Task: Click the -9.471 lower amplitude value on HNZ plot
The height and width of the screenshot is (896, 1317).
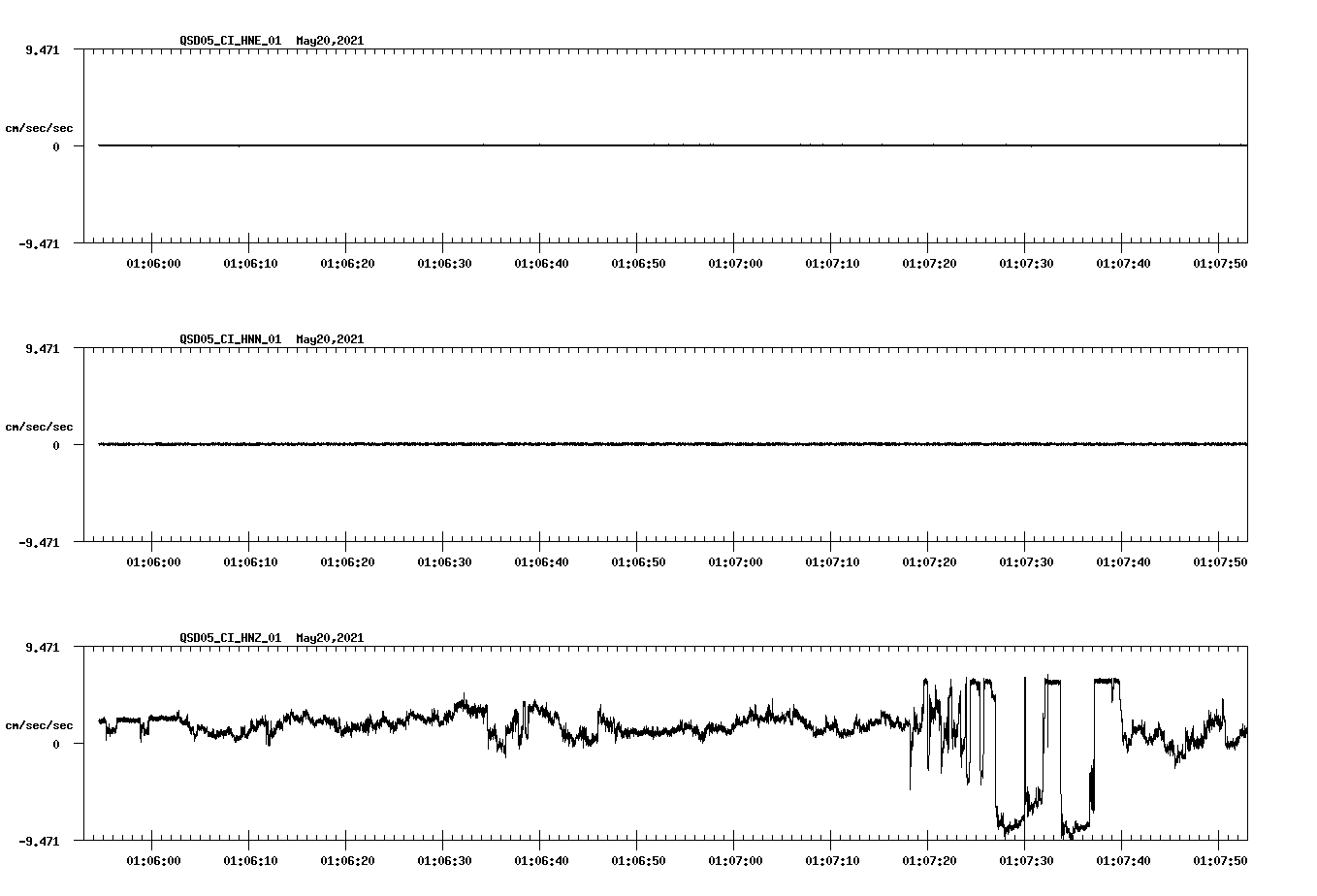Action: click(39, 843)
